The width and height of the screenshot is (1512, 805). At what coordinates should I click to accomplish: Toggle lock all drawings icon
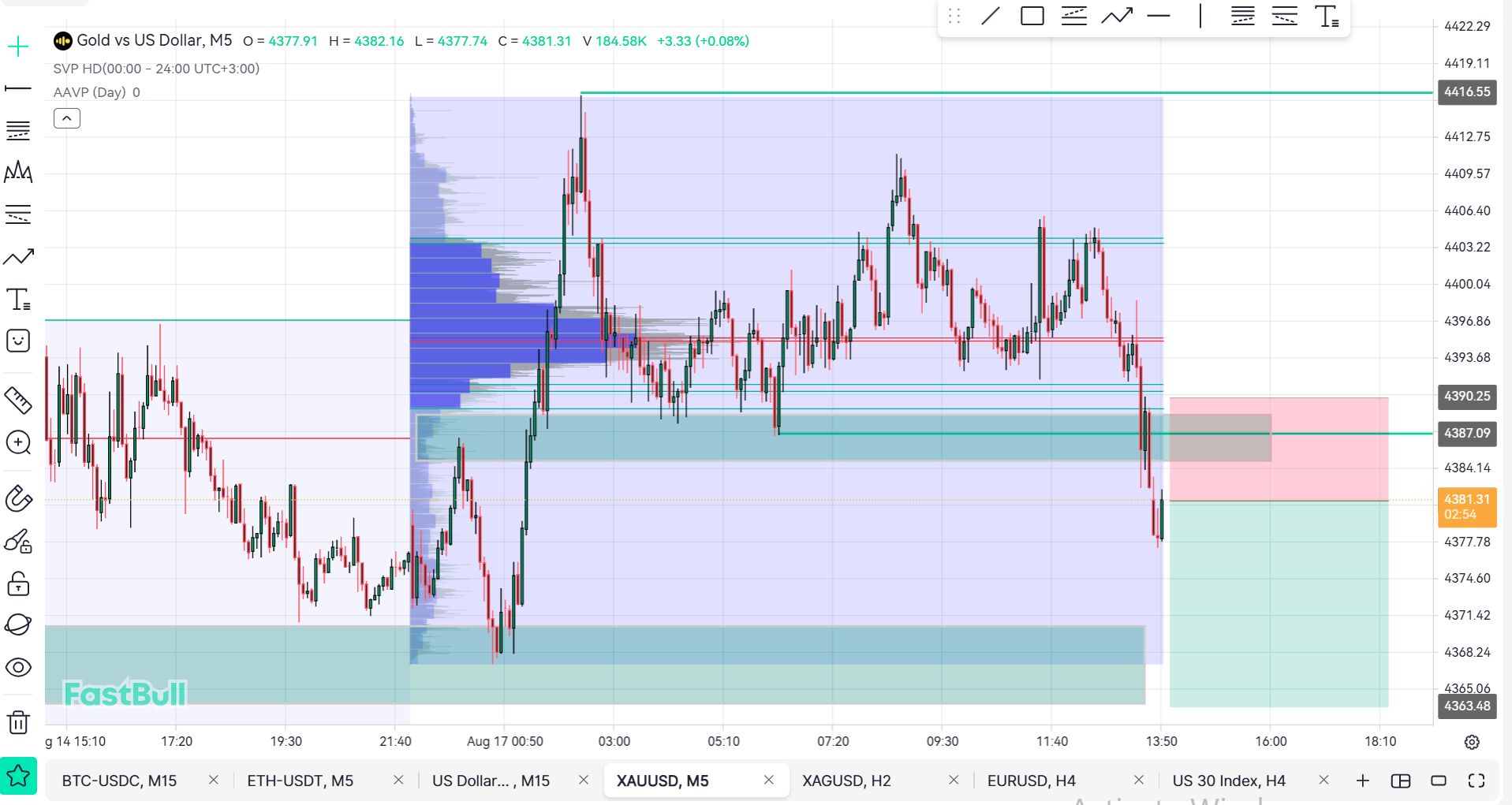tap(18, 583)
